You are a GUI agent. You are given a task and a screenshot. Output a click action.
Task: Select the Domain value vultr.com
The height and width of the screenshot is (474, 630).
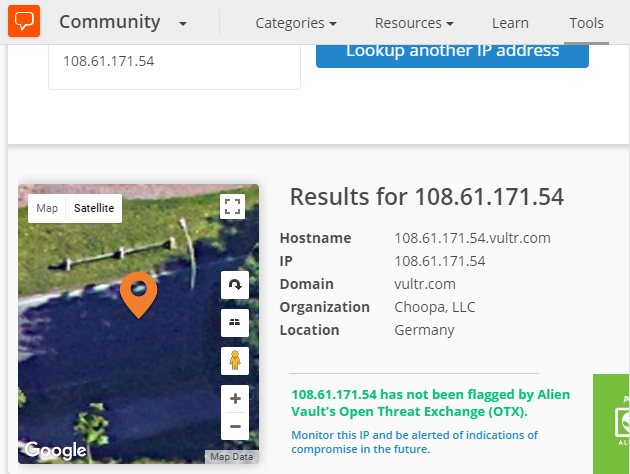pyautogui.click(x=425, y=284)
